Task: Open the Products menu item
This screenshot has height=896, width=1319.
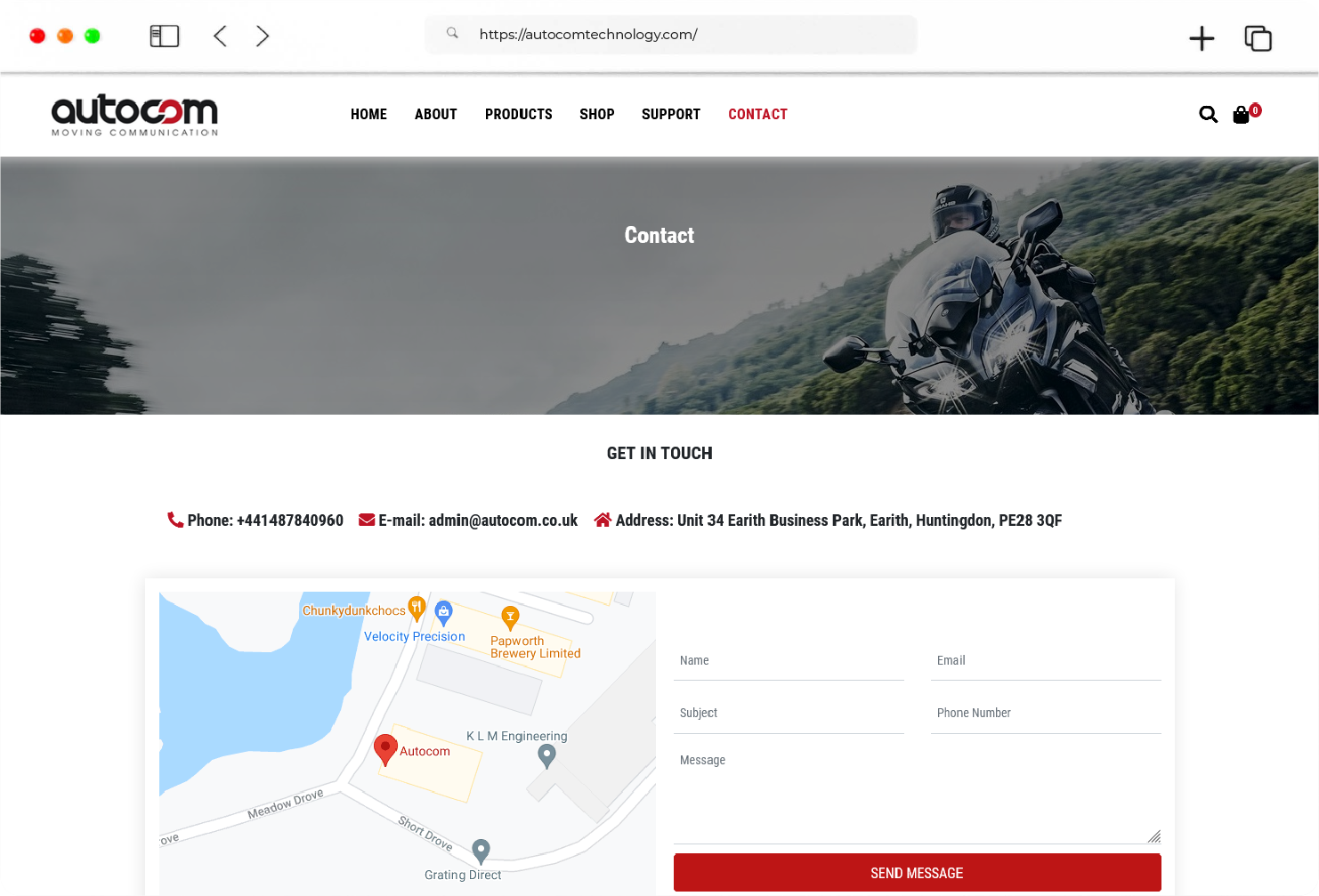Action: pos(518,114)
